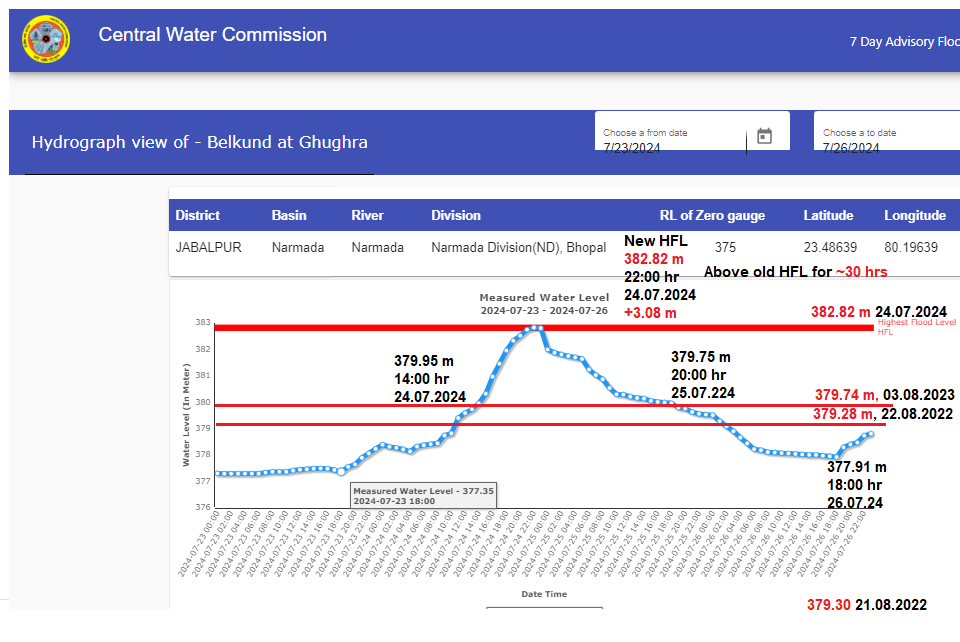Select the District column header

point(198,215)
